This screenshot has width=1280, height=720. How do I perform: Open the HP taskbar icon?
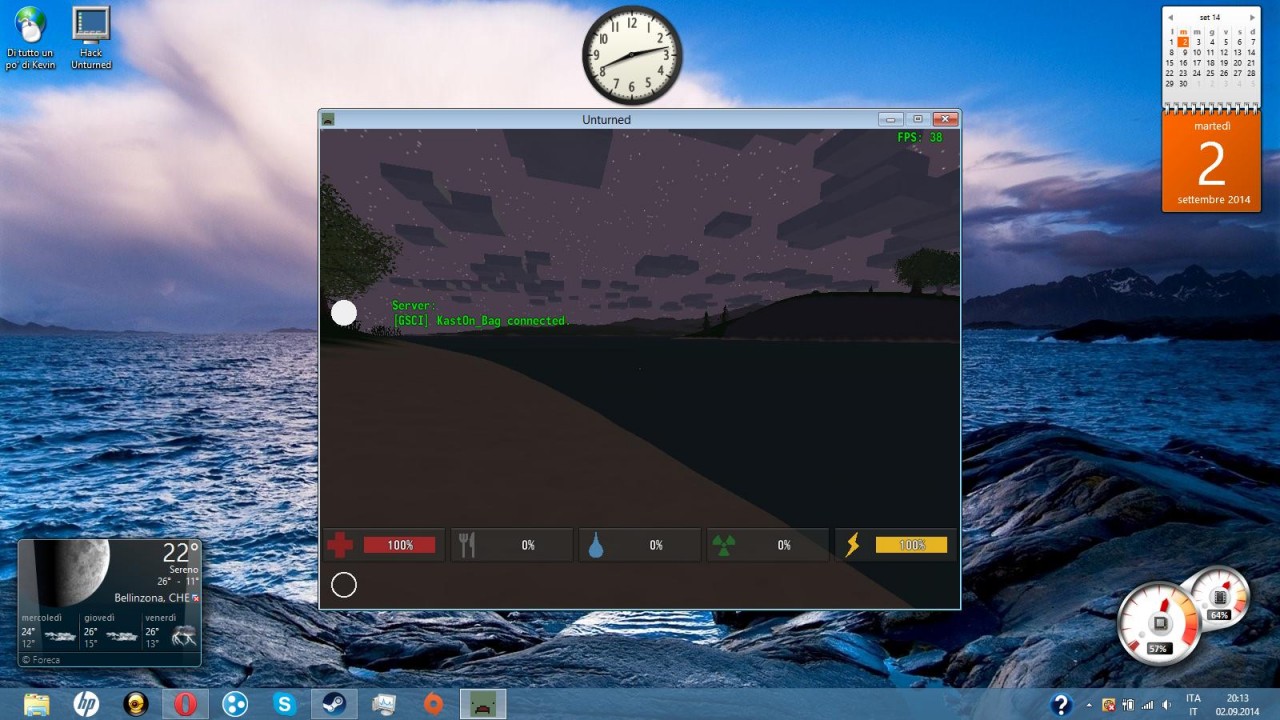pos(86,704)
